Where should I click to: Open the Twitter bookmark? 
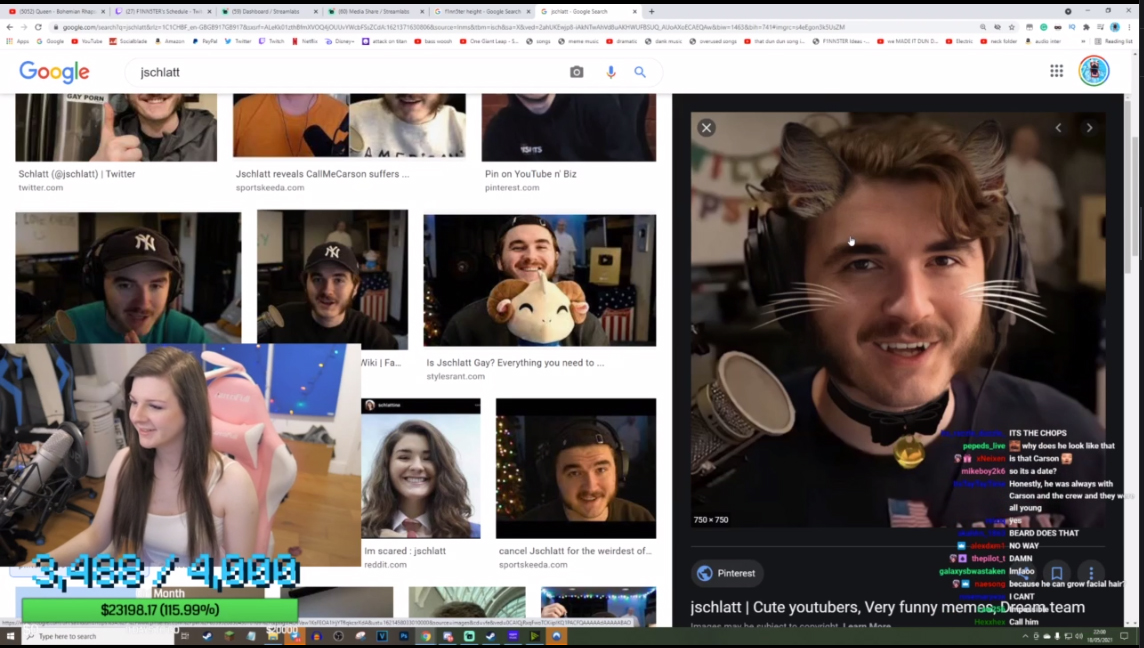238,42
